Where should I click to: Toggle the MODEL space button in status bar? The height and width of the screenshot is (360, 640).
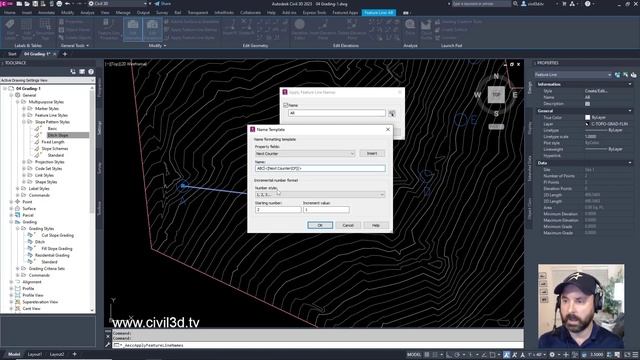click(x=414, y=355)
